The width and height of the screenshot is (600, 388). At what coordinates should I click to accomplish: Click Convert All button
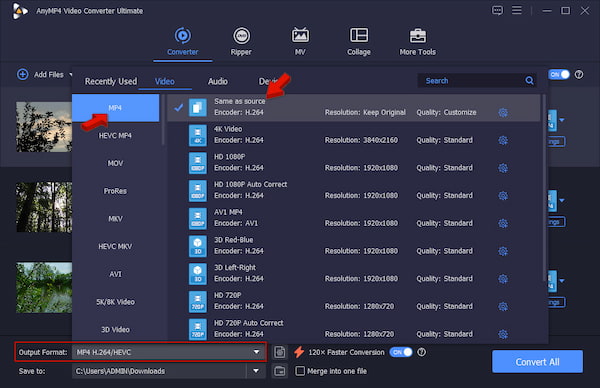(x=537, y=362)
